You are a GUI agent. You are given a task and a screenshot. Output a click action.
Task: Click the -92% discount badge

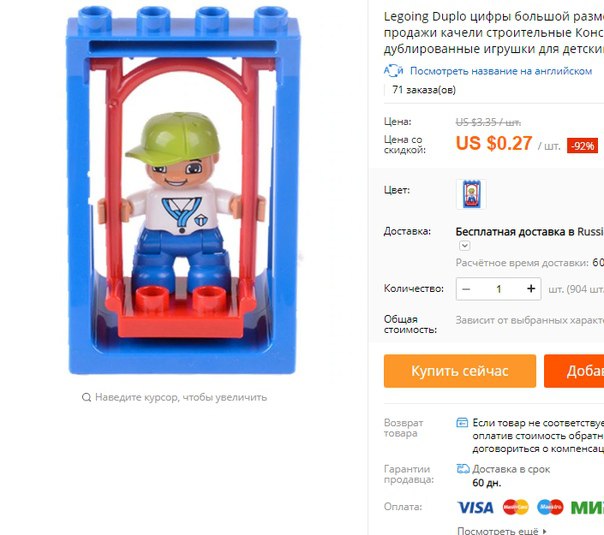pyautogui.click(x=582, y=146)
